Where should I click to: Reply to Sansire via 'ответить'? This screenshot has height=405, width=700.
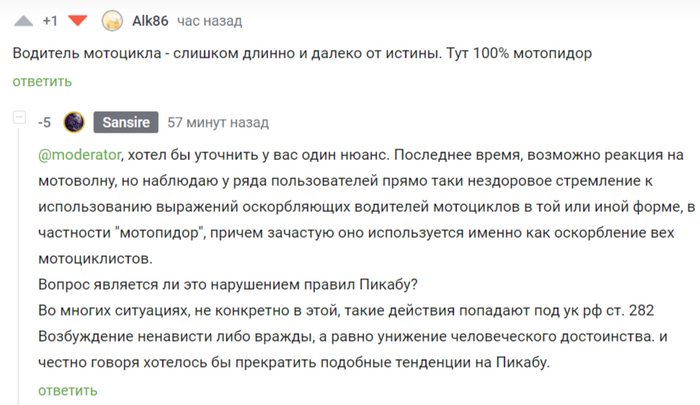click(67, 391)
